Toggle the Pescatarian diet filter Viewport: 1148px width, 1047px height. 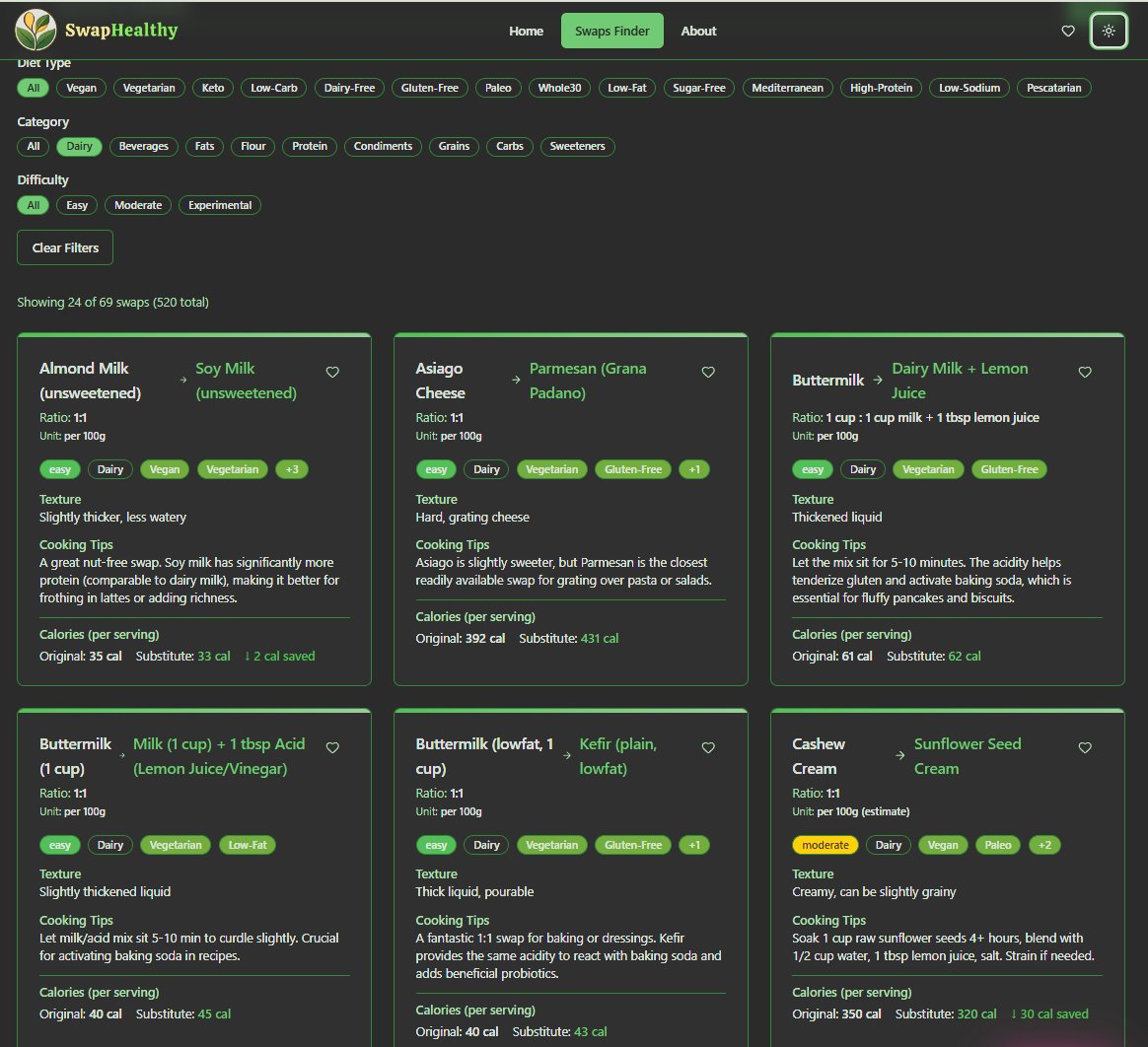(1053, 88)
